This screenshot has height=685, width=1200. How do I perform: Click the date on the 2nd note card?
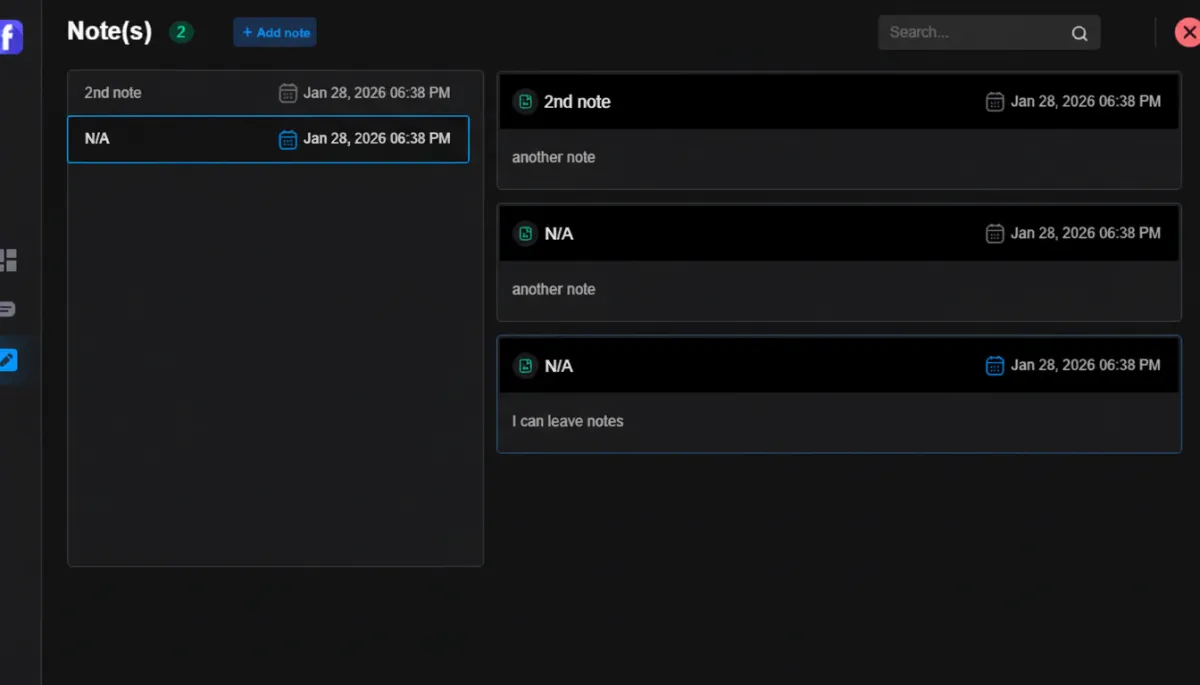click(1086, 101)
